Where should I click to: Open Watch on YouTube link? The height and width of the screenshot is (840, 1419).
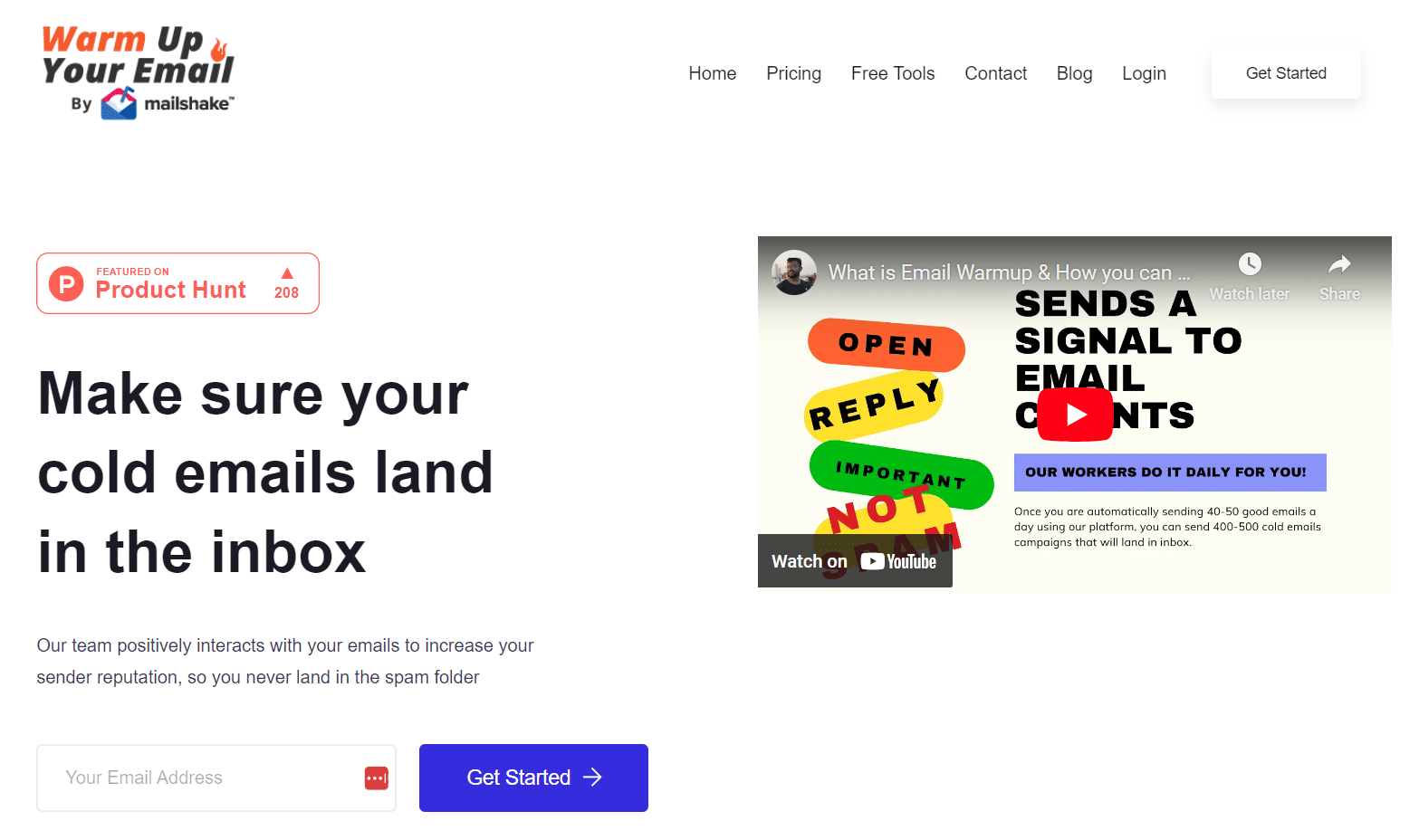(854, 561)
